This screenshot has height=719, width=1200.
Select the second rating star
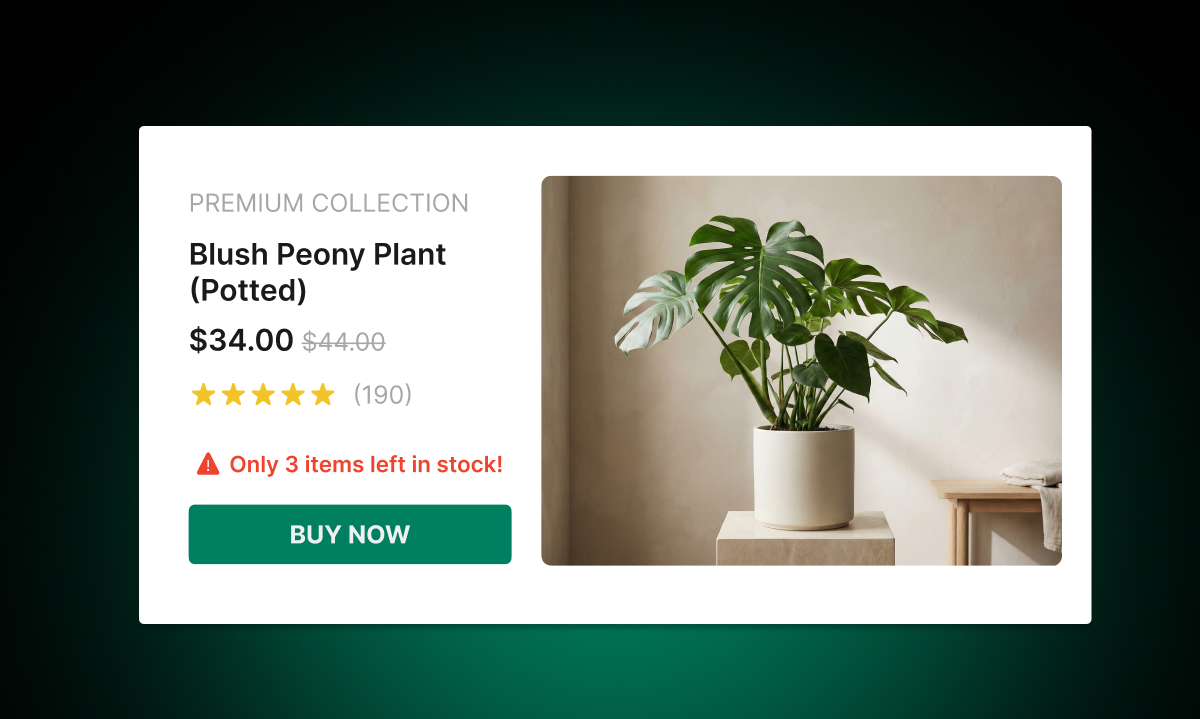point(232,394)
